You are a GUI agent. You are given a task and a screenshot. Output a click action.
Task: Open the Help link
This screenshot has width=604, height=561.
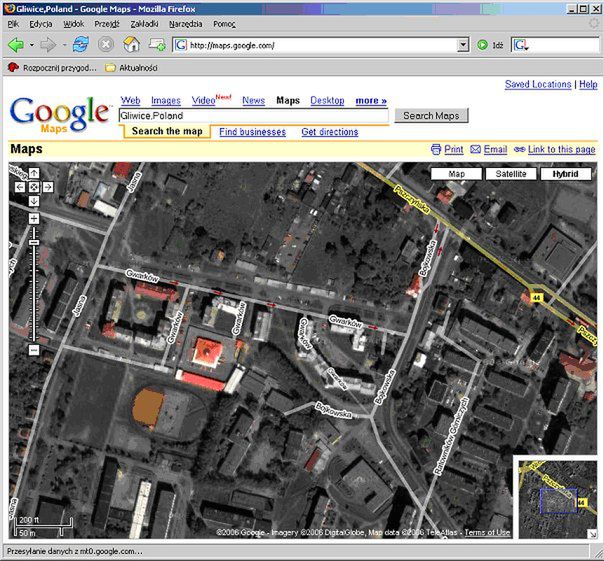pyautogui.click(x=588, y=84)
